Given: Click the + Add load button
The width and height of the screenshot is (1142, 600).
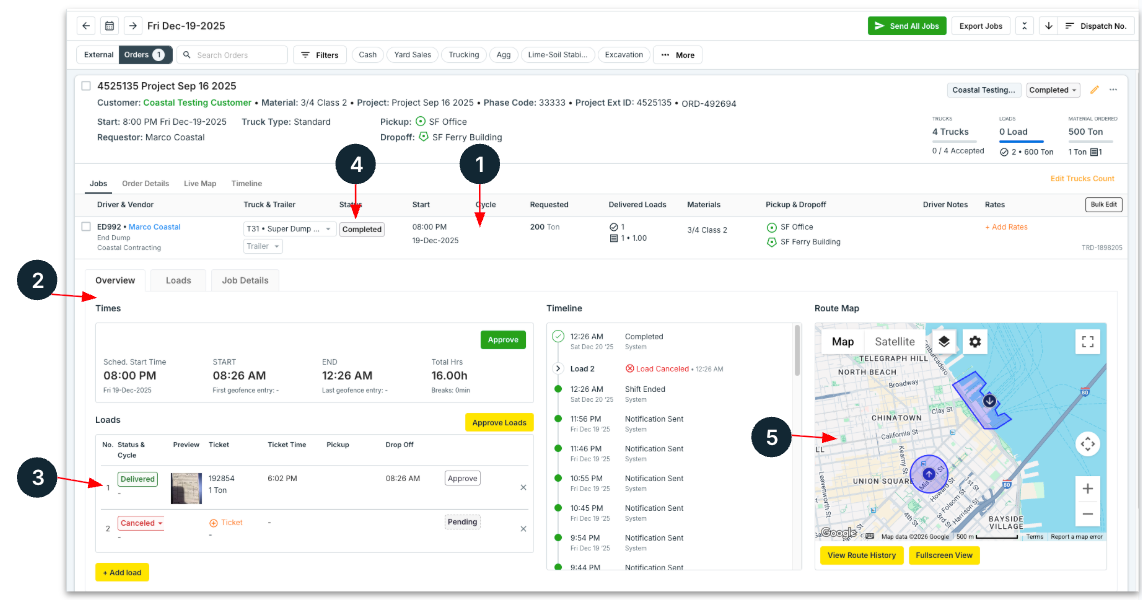Looking at the screenshot, I should [x=122, y=572].
